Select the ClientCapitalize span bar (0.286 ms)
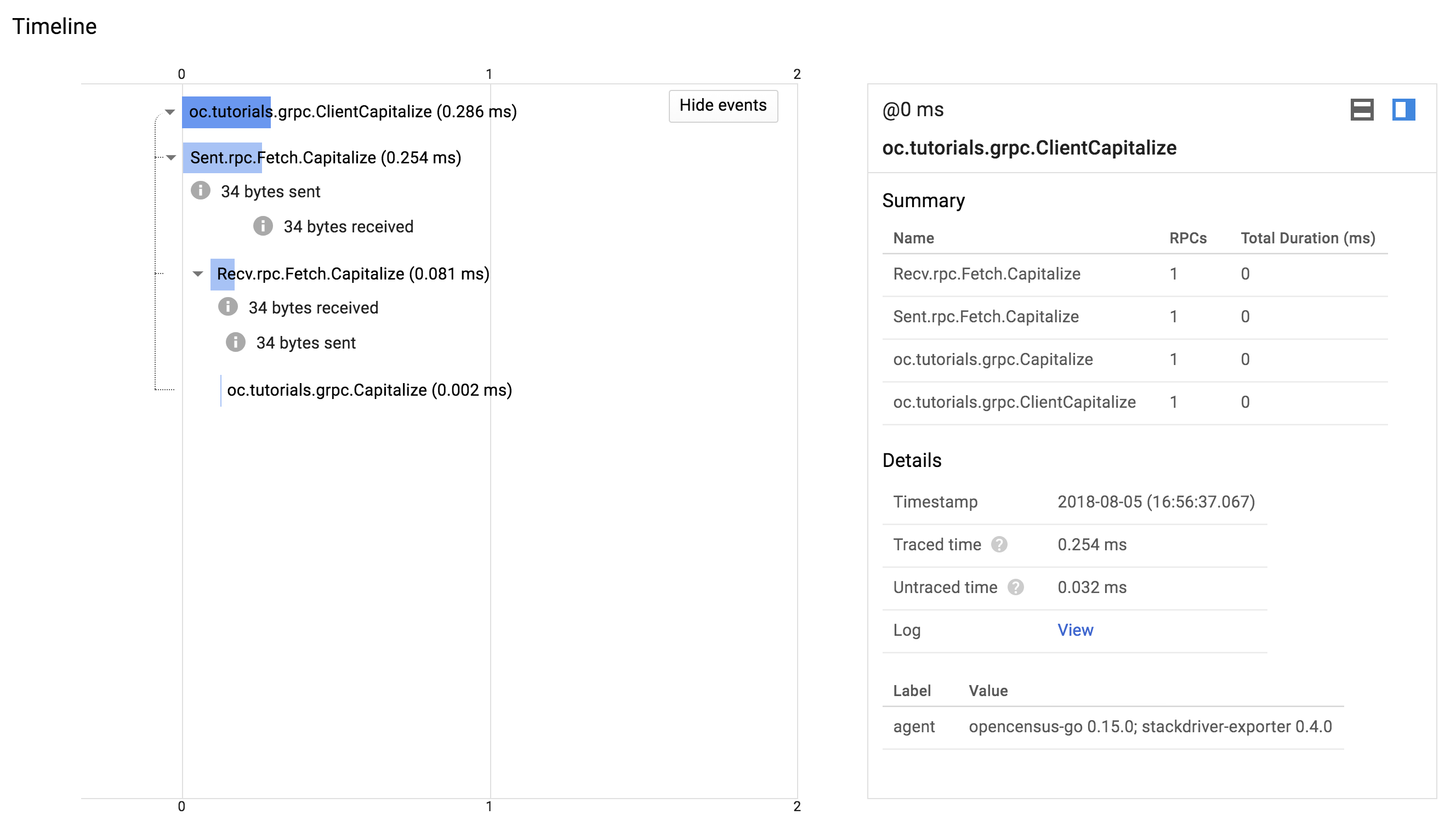The width and height of the screenshot is (1456, 832). (x=226, y=112)
